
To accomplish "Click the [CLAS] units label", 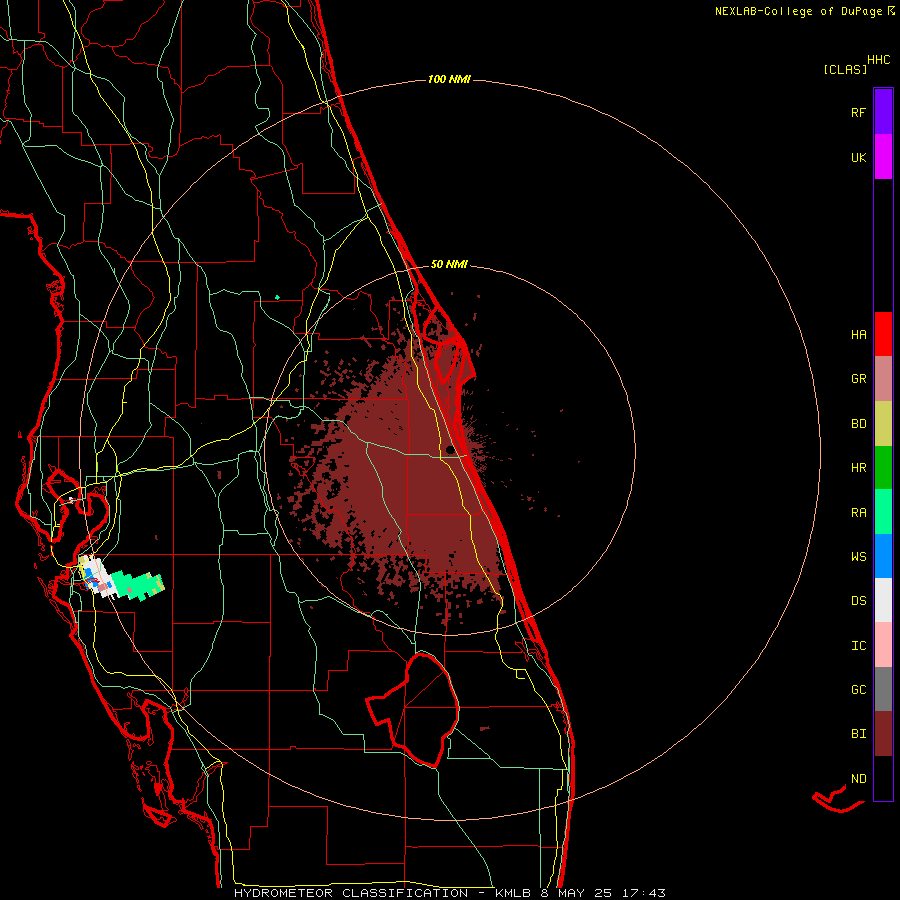I will (845, 70).
